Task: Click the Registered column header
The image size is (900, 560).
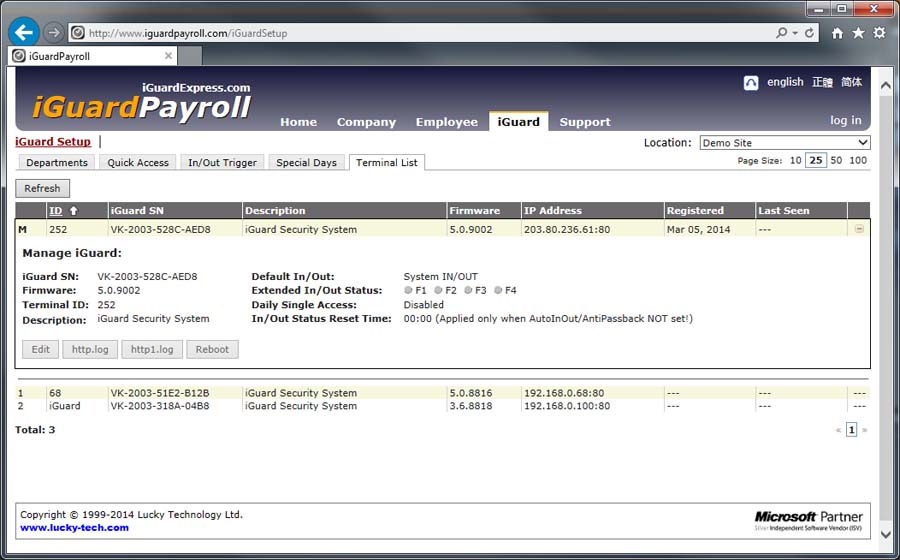Action: pos(695,211)
